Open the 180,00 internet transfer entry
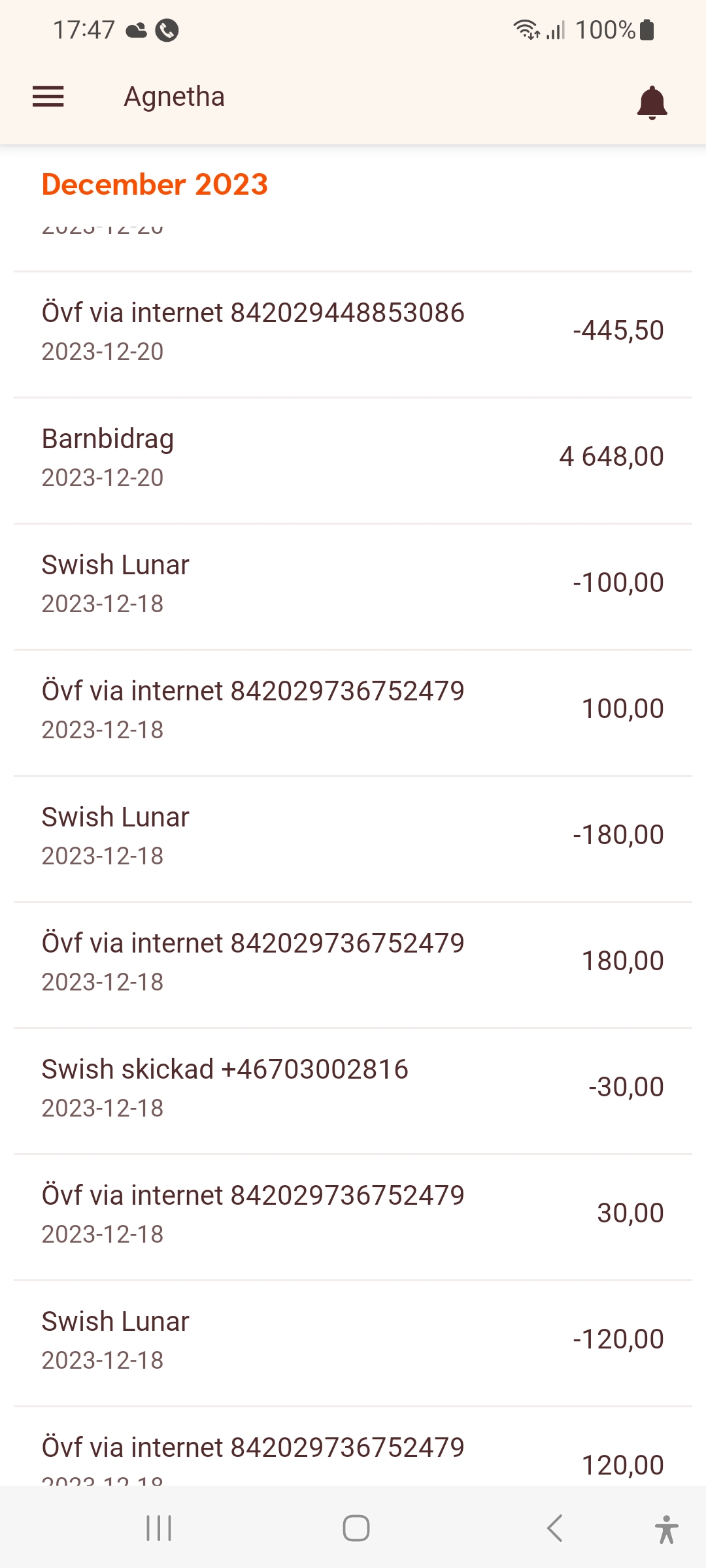 click(353, 962)
